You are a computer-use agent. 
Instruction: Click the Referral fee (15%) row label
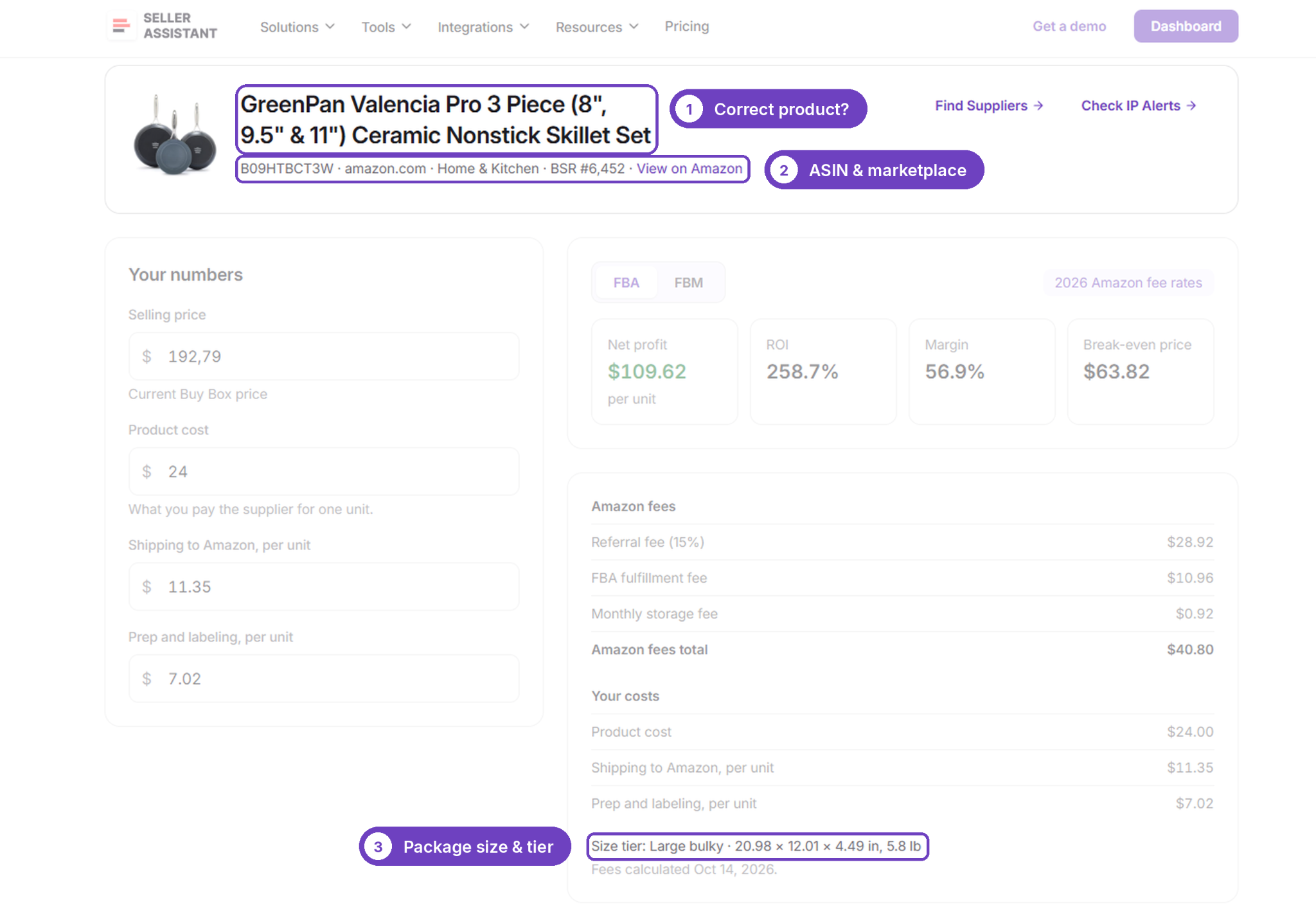click(x=648, y=542)
